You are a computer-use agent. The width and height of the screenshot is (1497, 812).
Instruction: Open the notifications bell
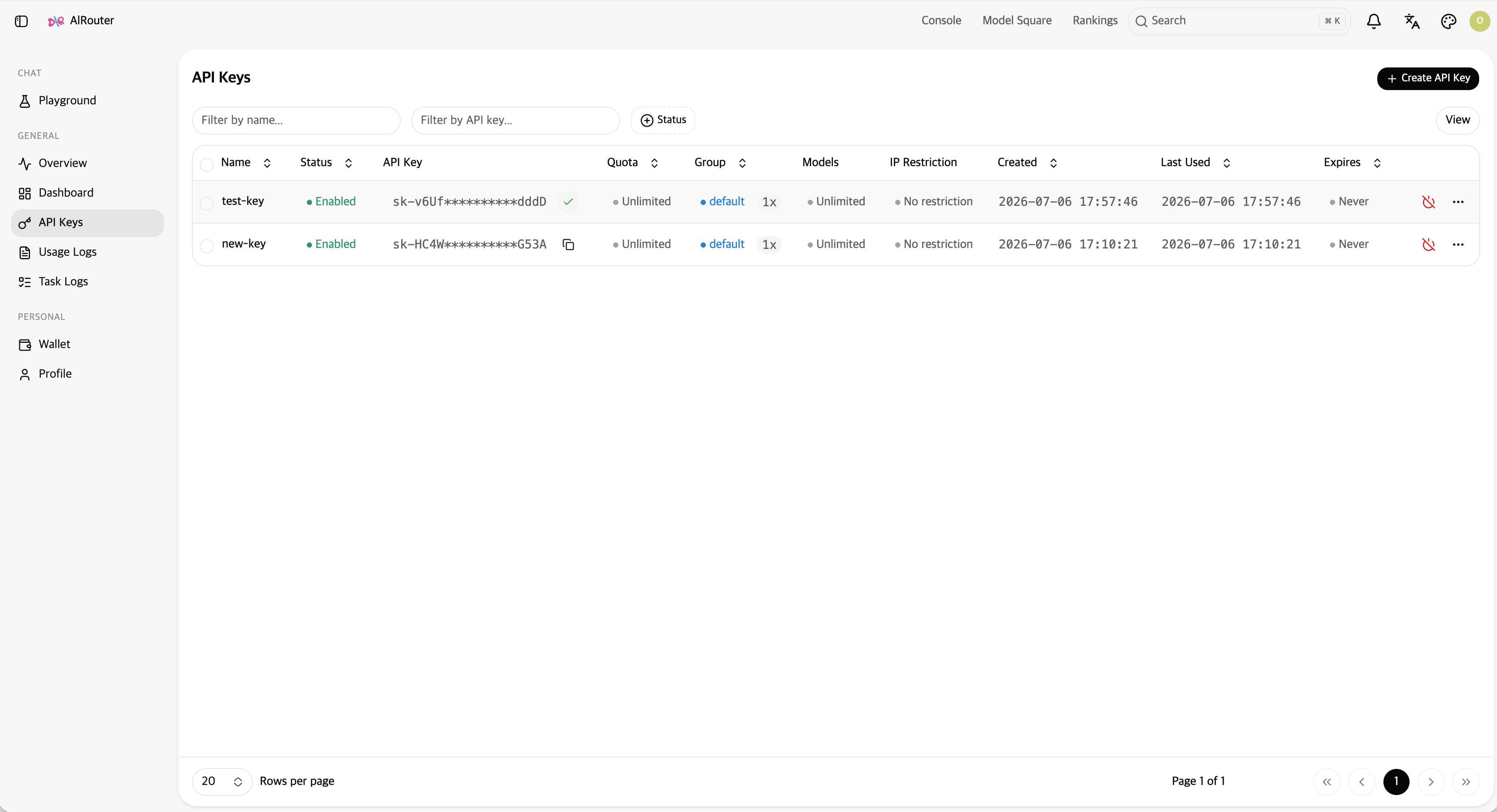(1374, 21)
